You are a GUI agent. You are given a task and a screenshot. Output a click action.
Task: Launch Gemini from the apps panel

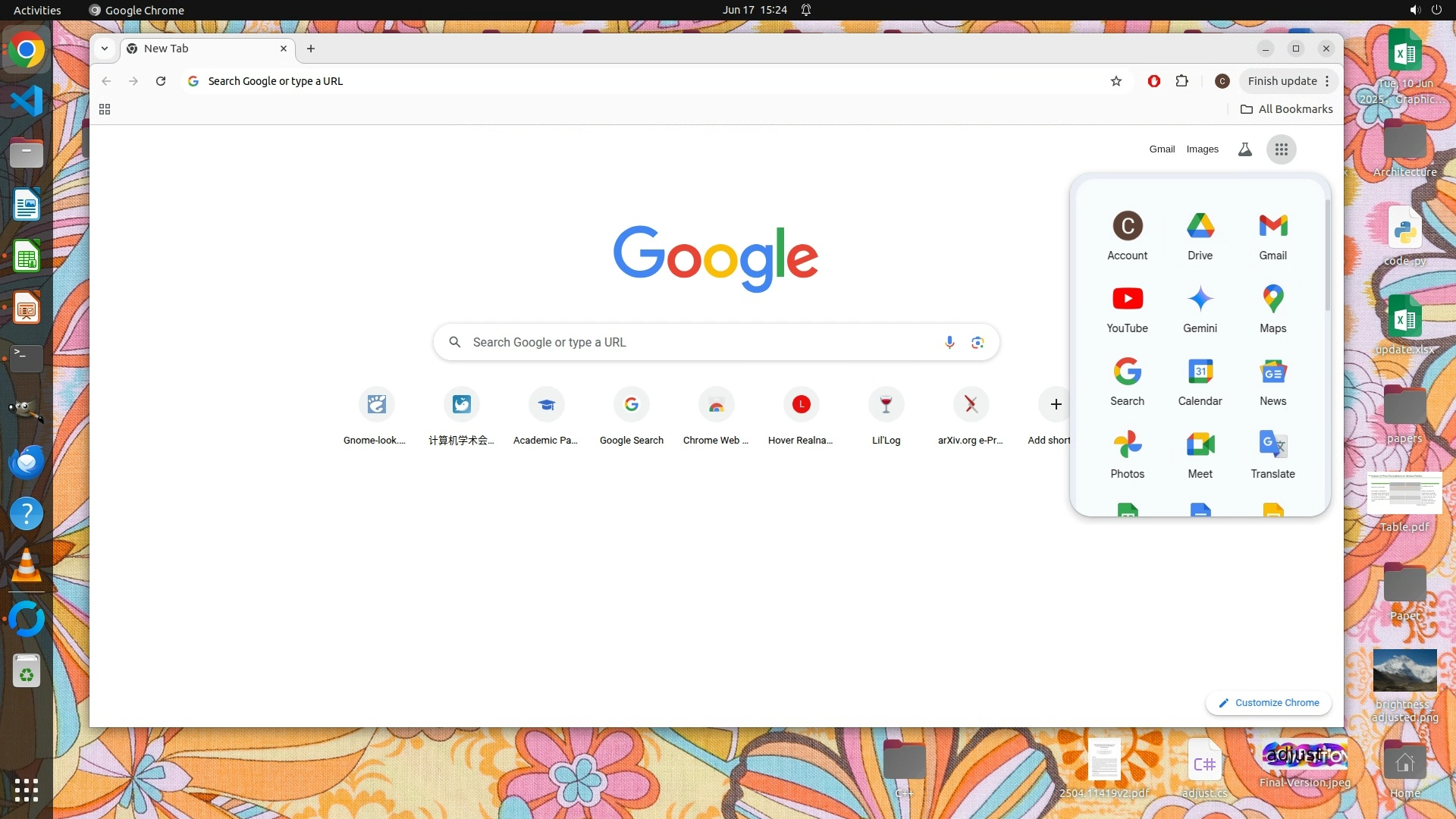pos(1200,309)
